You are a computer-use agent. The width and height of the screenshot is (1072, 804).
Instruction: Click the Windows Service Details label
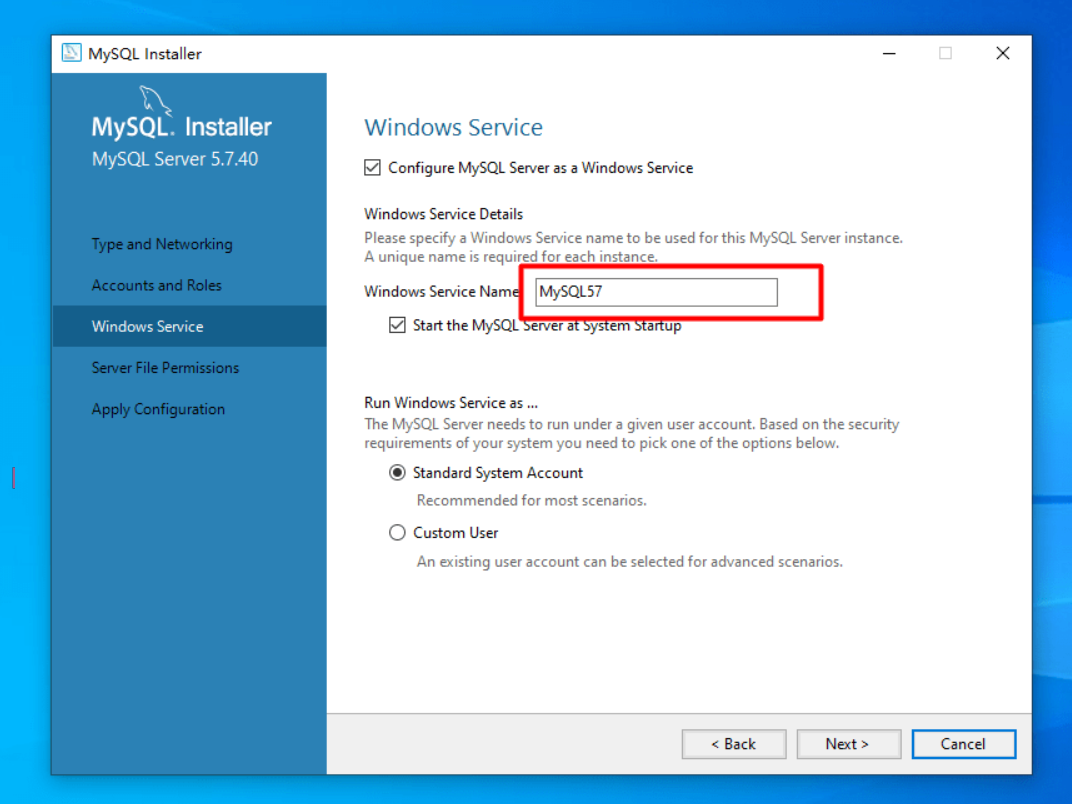(x=444, y=214)
